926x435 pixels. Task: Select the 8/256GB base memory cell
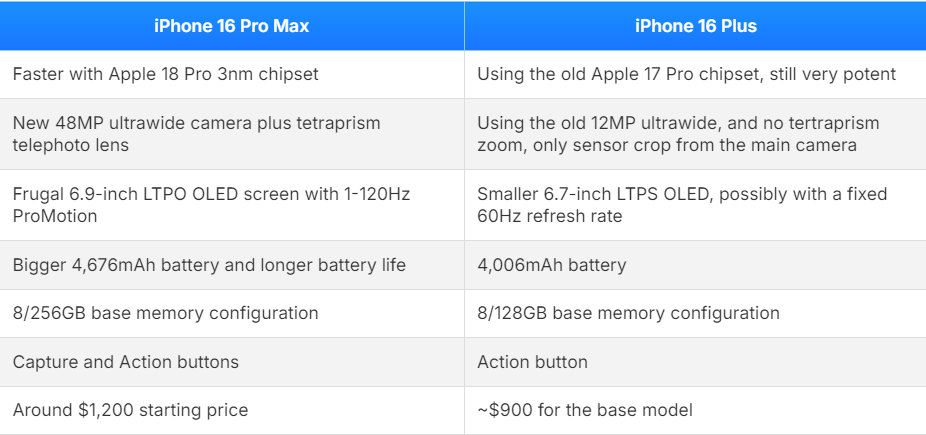166,313
